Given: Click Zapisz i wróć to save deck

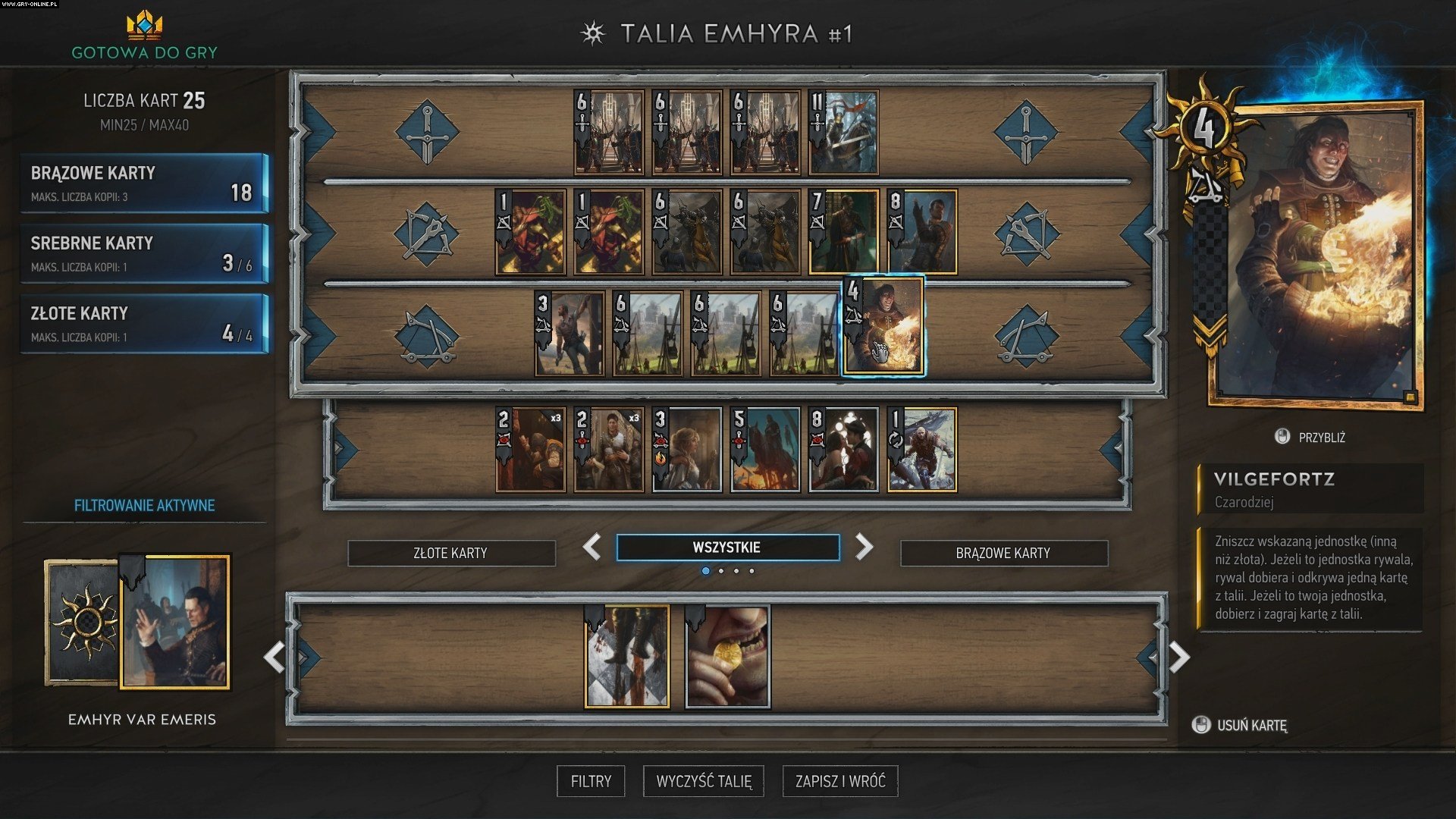Looking at the screenshot, I should tap(840, 781).
